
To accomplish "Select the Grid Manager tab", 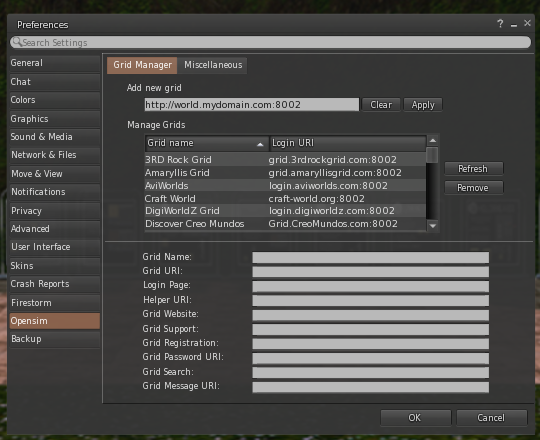I will 142,65.
